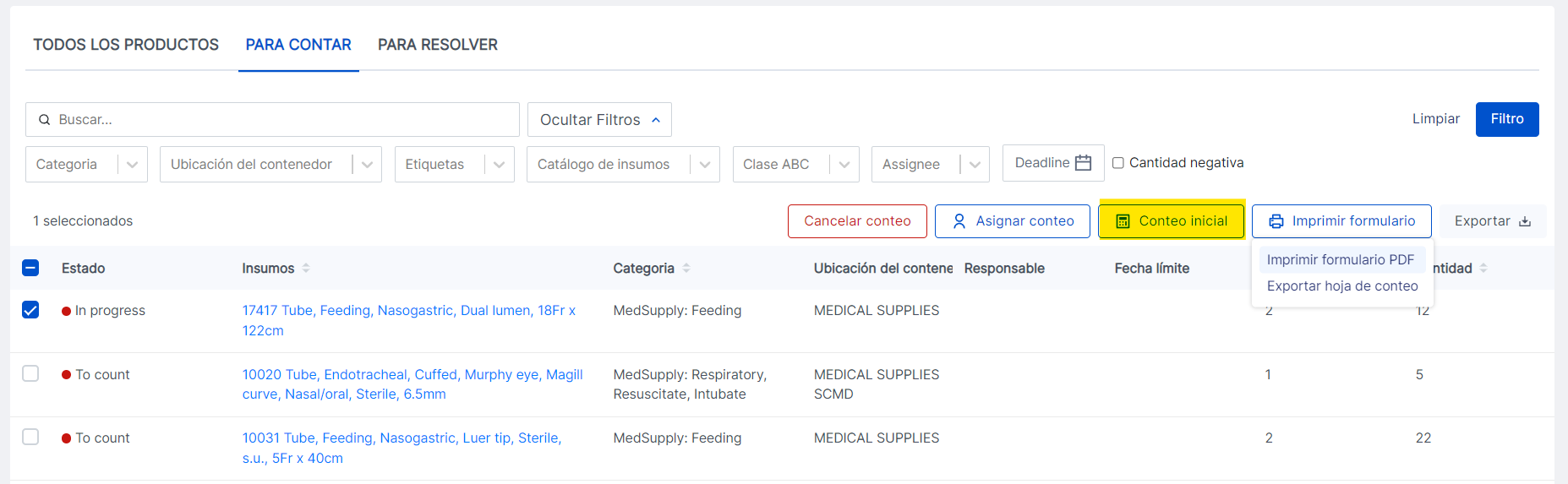Viewport: 1568px width, 484px height.
Task: Choose Exportar hoja de conteo option
Action: pos(1341,286)
